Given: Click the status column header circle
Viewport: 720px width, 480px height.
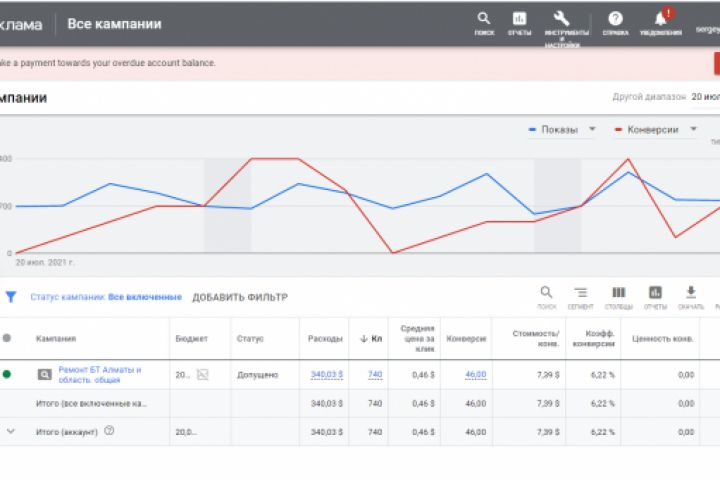Looking at the screenshot, I should click(x=8, y=338).
